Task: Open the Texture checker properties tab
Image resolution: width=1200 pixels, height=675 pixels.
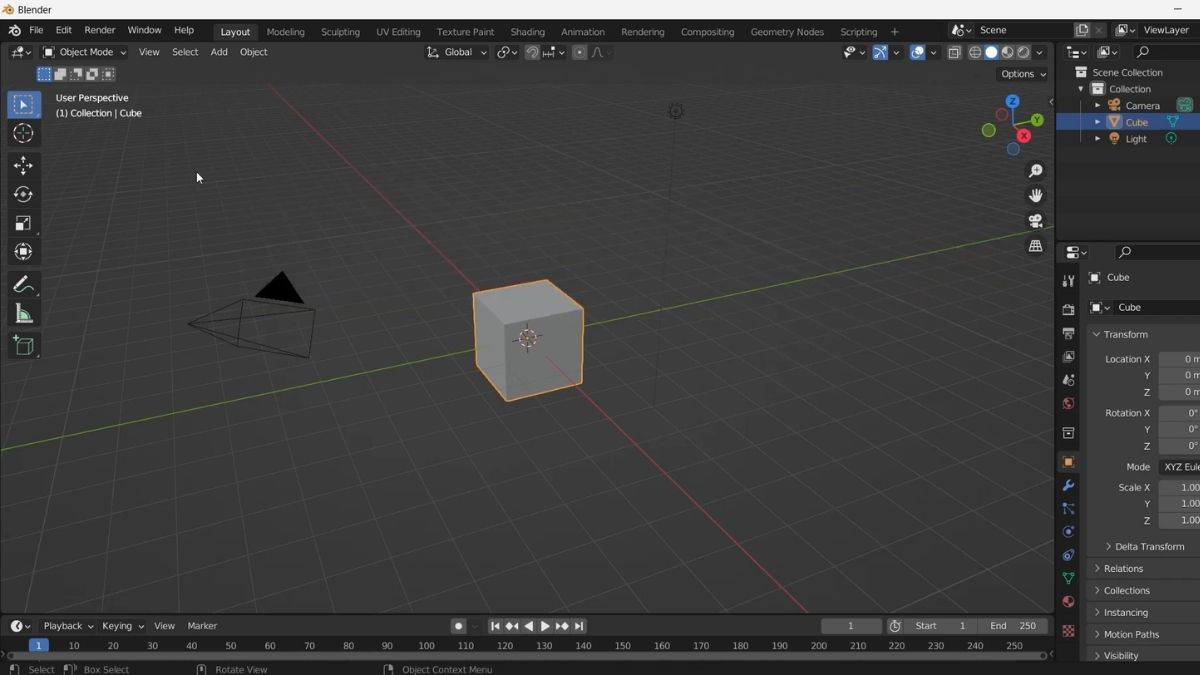Action: (1068, 631)
